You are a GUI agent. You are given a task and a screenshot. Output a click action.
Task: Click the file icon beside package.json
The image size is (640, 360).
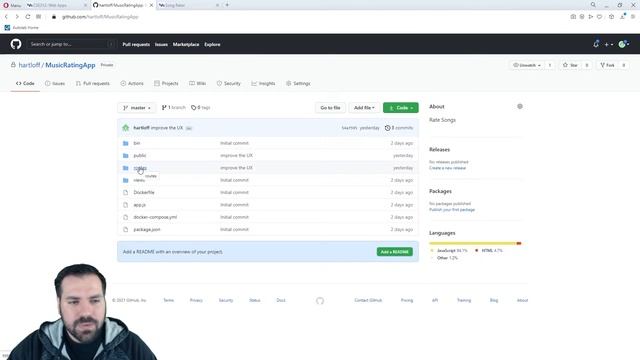(126, 229)
